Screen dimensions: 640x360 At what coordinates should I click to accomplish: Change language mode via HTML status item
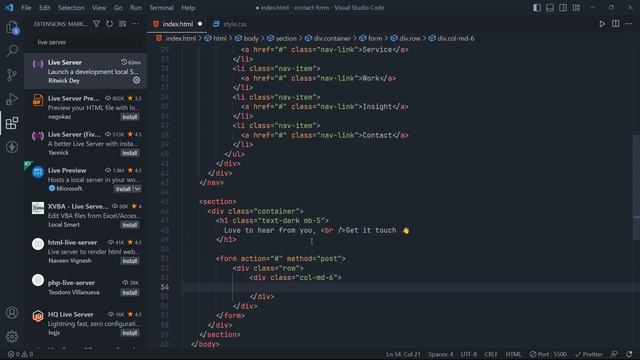[513, 354]
